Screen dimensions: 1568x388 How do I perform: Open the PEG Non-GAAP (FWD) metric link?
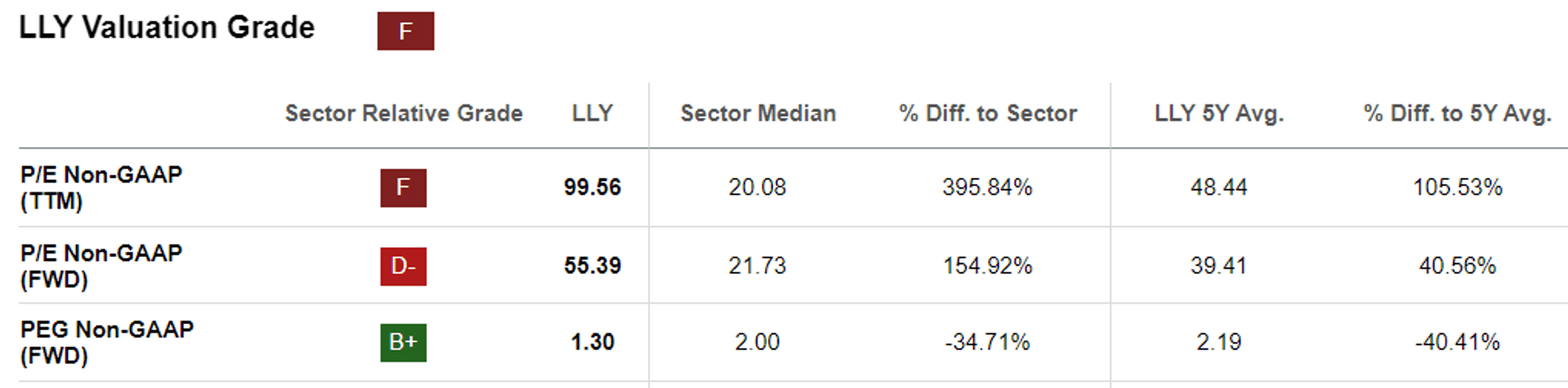point(107,342)
